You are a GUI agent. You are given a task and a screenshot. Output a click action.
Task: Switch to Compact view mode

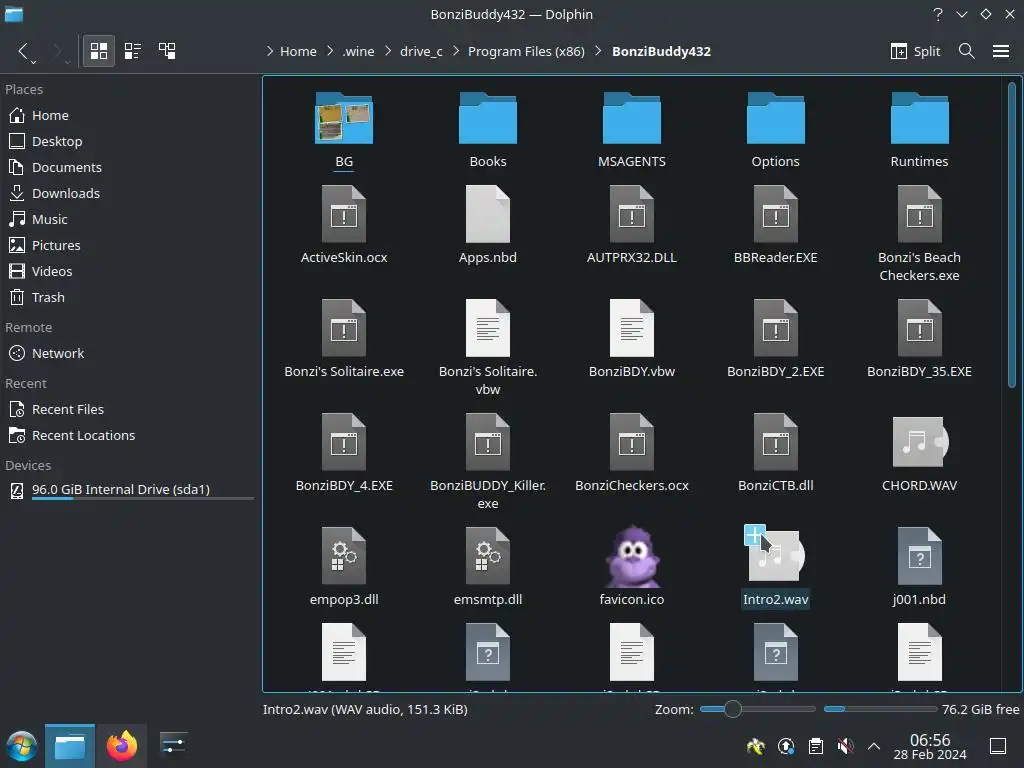pyautogui.click(x=133, y=51)
